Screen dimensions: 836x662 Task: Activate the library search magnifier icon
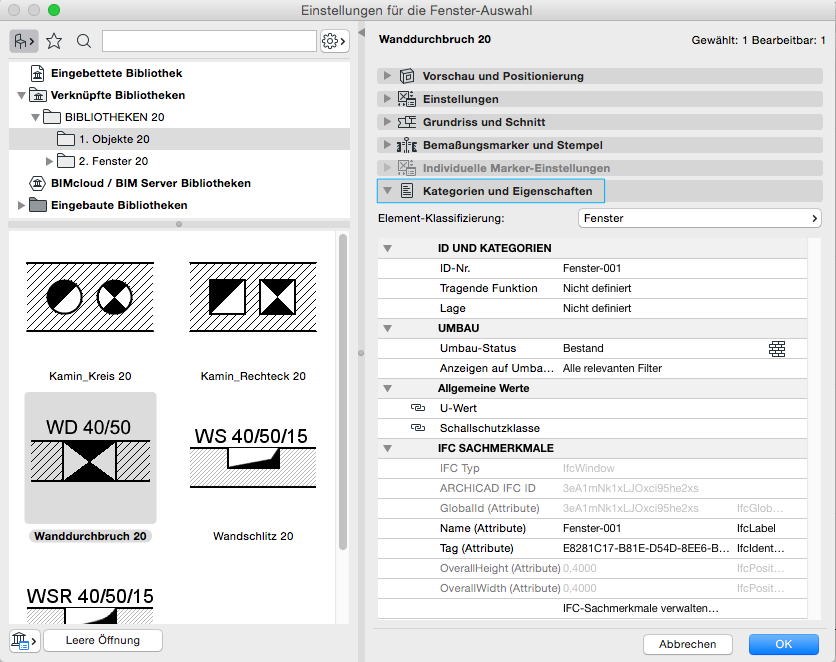coord(84,41)
